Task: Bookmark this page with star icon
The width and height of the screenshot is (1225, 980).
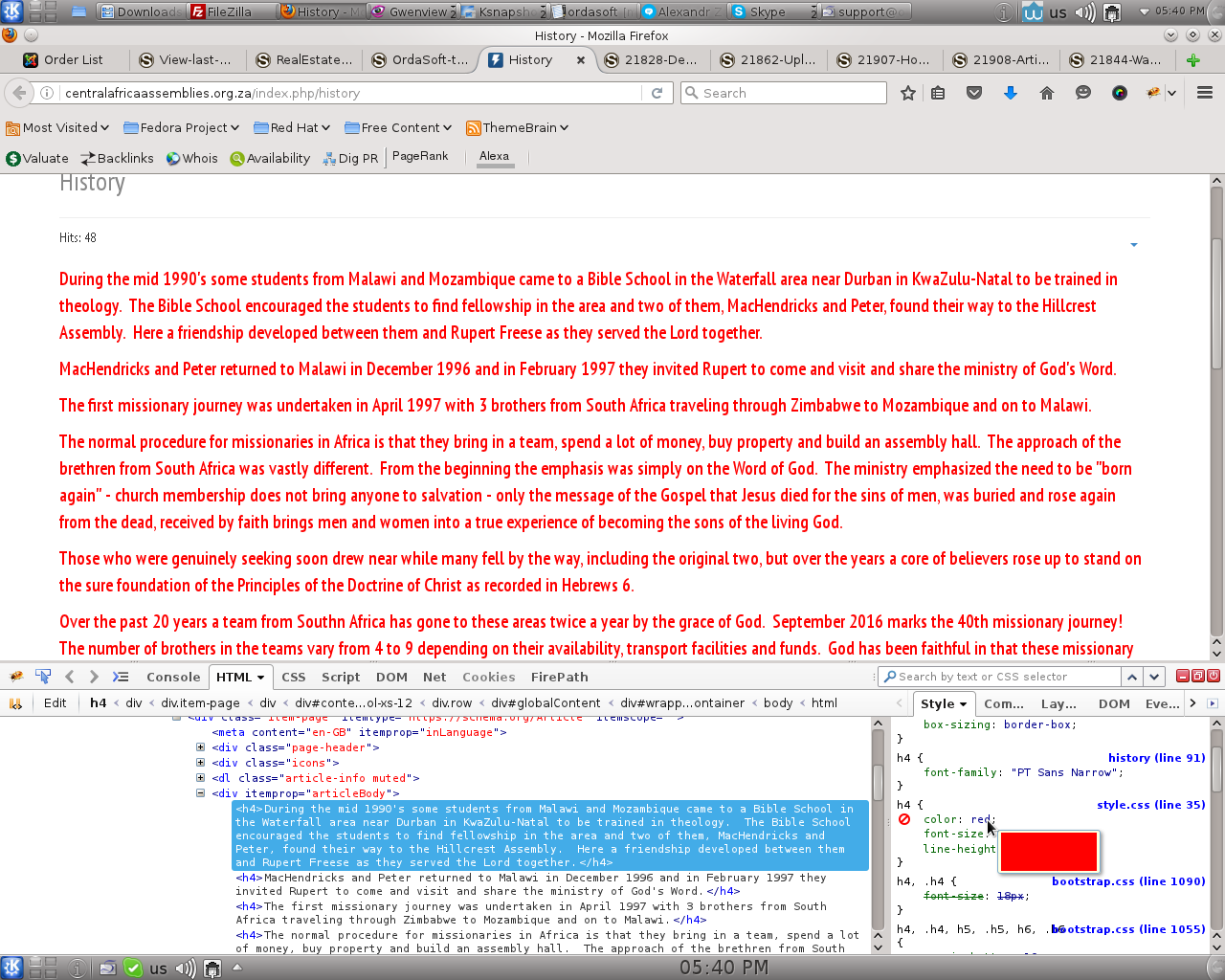Action: [907, 93]
